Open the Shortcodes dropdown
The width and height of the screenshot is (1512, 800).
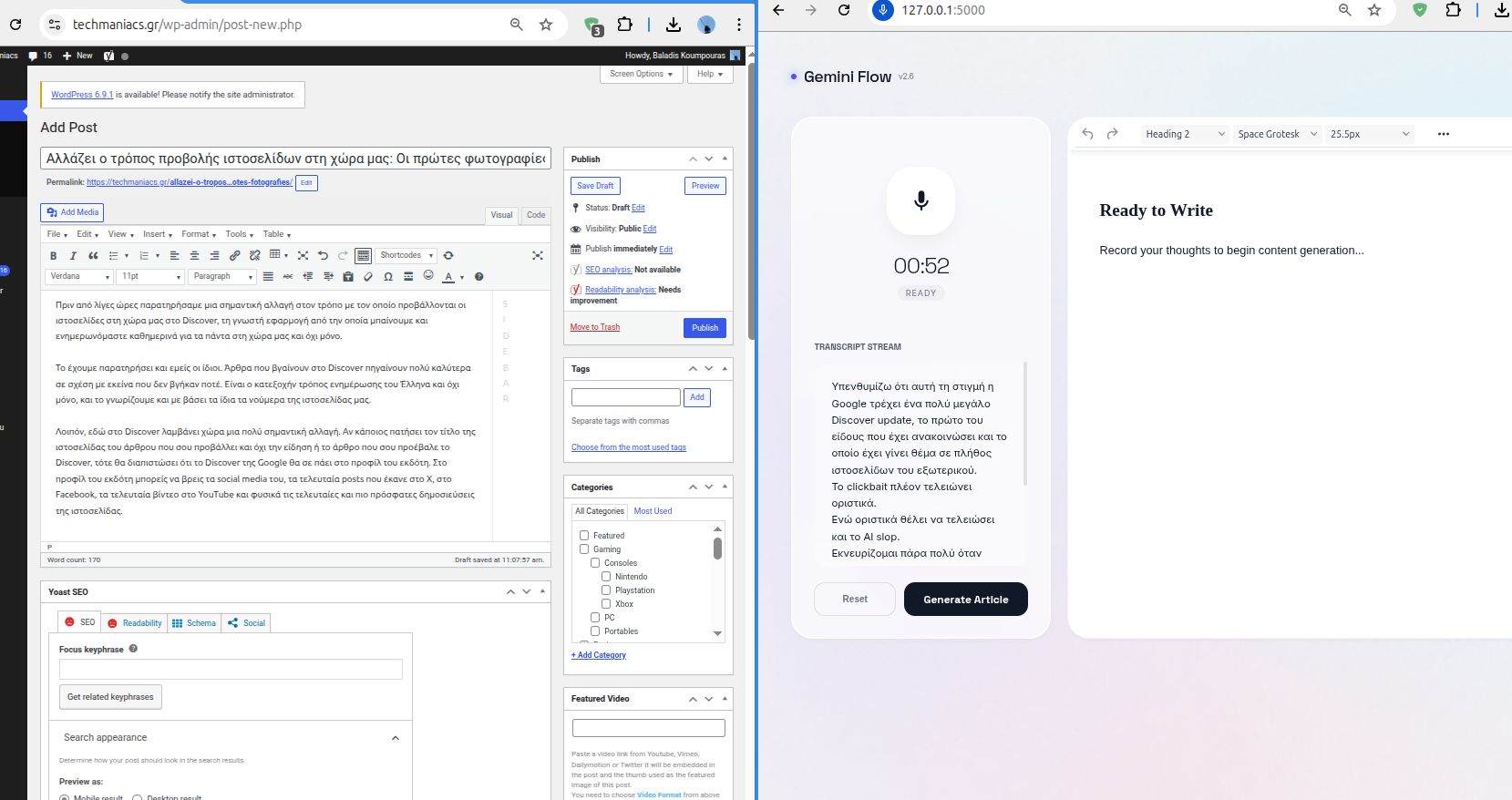[406, 255]
